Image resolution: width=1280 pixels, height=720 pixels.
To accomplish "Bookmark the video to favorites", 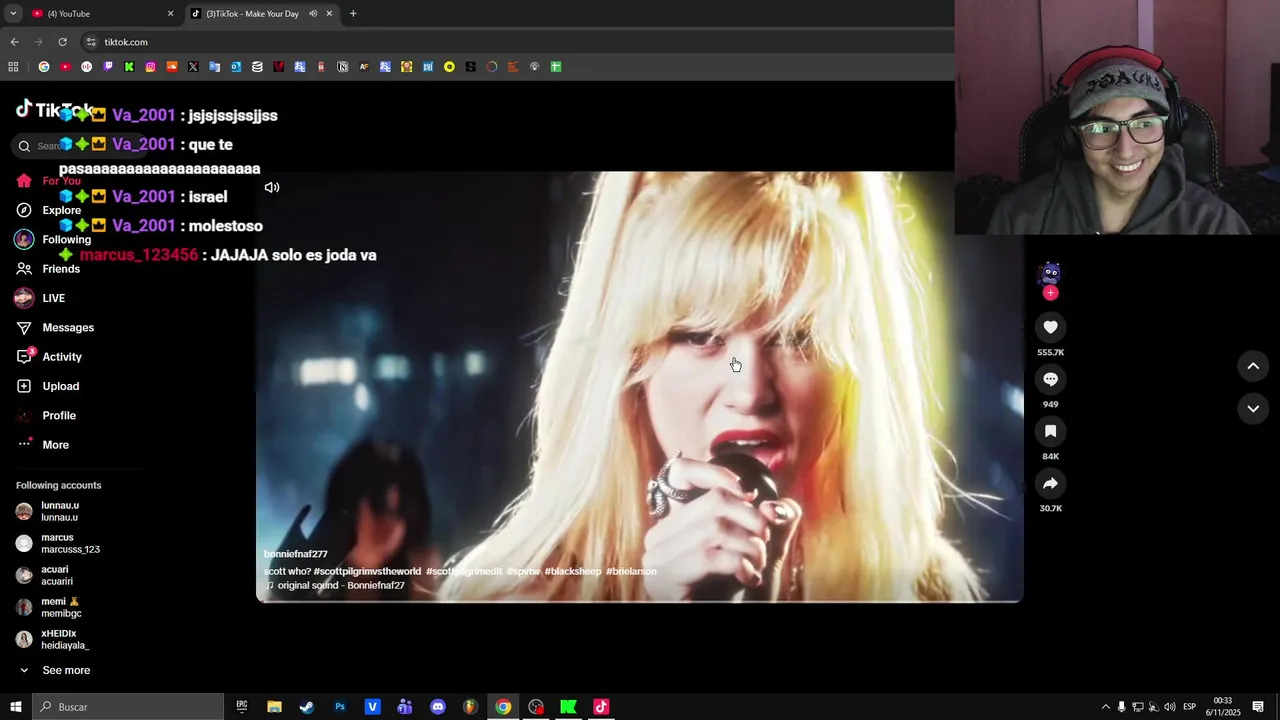I will 1050,431.
